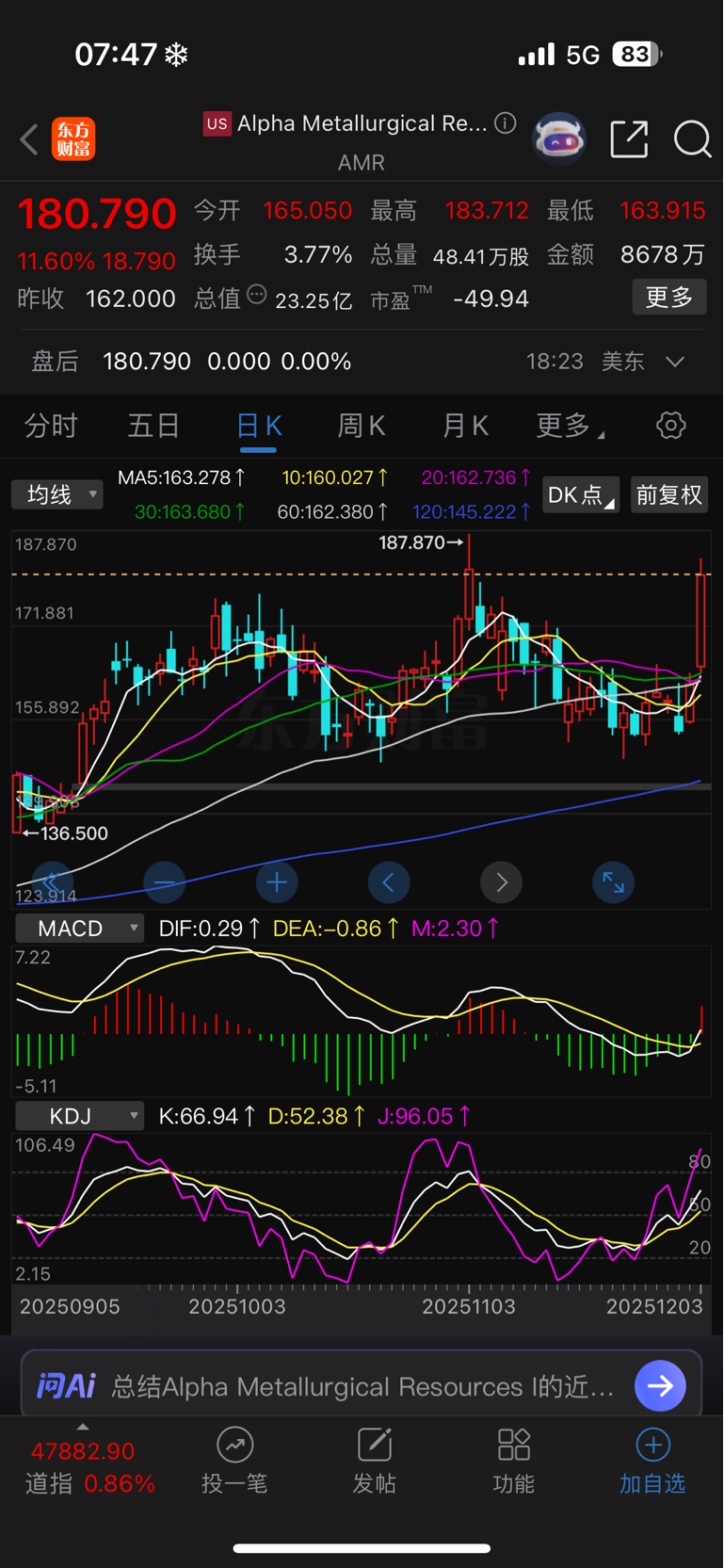The image size is (724, 1568).
Task: Tap the MA5:163.278 legend value
Action: 182,477
